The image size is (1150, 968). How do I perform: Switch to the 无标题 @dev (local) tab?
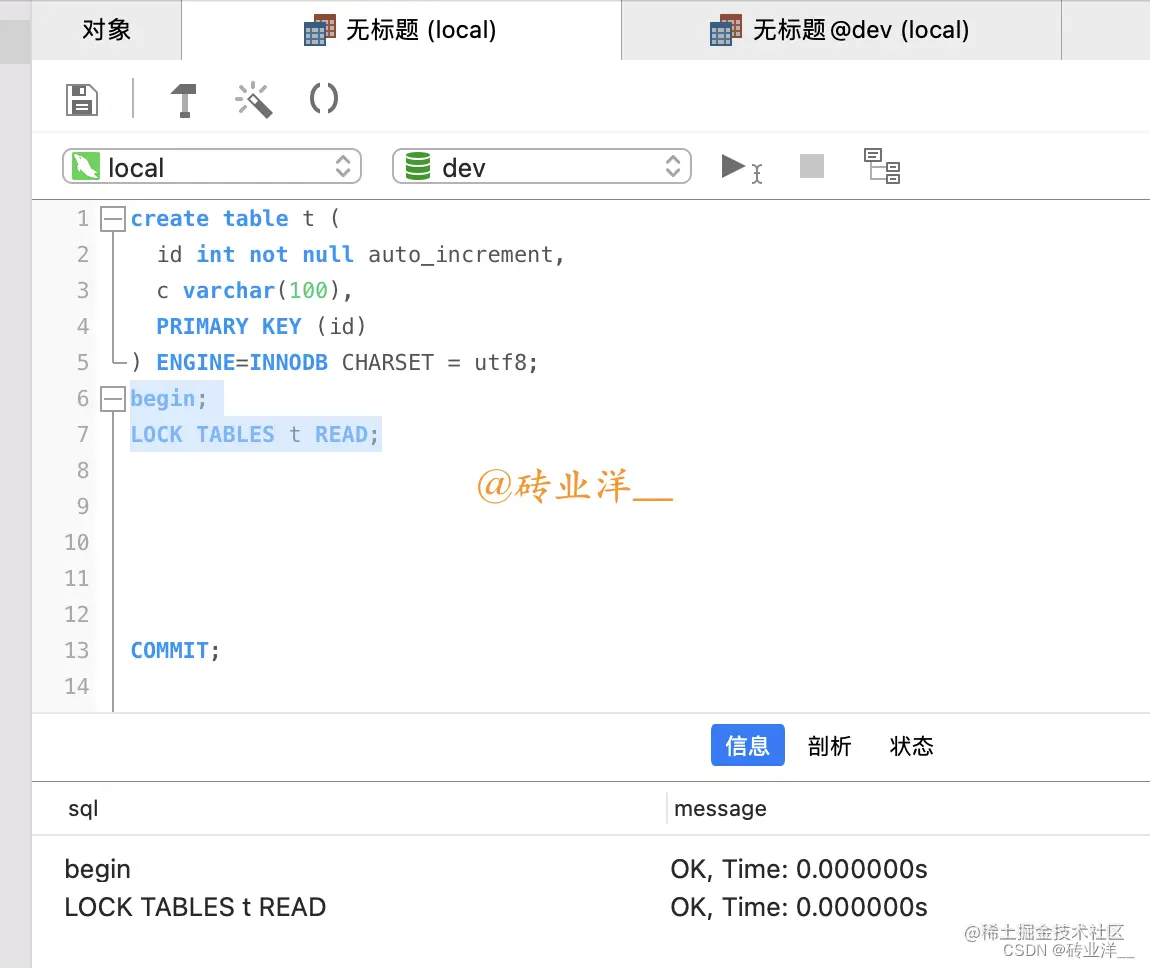[841, 30]
